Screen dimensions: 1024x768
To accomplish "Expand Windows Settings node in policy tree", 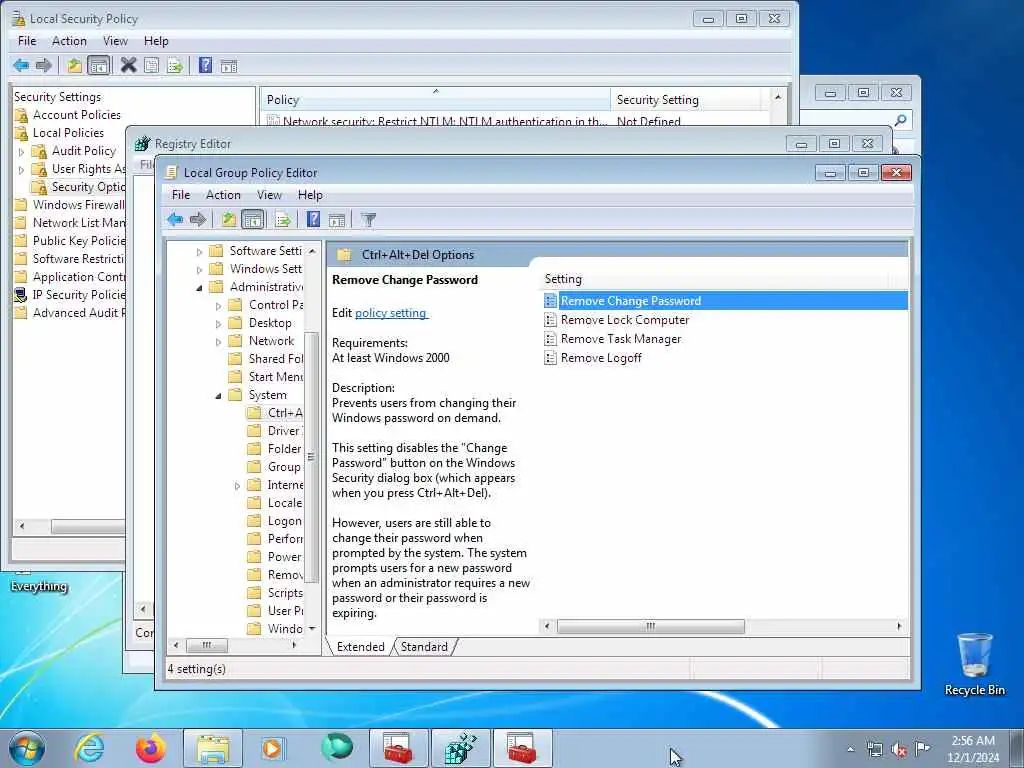I will pyautogui.click(x=199, y=269).
